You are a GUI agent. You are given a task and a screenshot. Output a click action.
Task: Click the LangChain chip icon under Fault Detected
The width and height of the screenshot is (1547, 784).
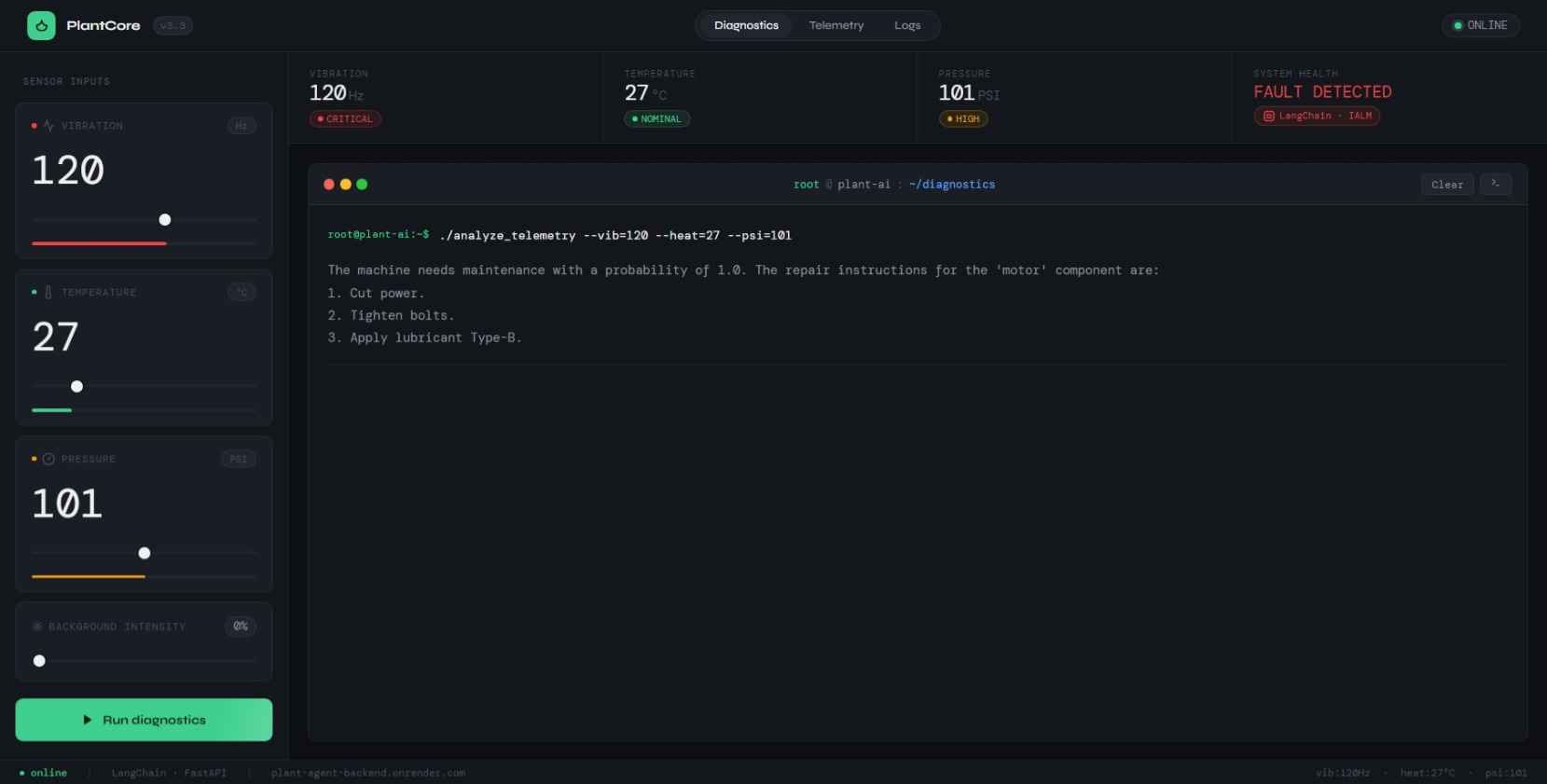click(1268, 117)
